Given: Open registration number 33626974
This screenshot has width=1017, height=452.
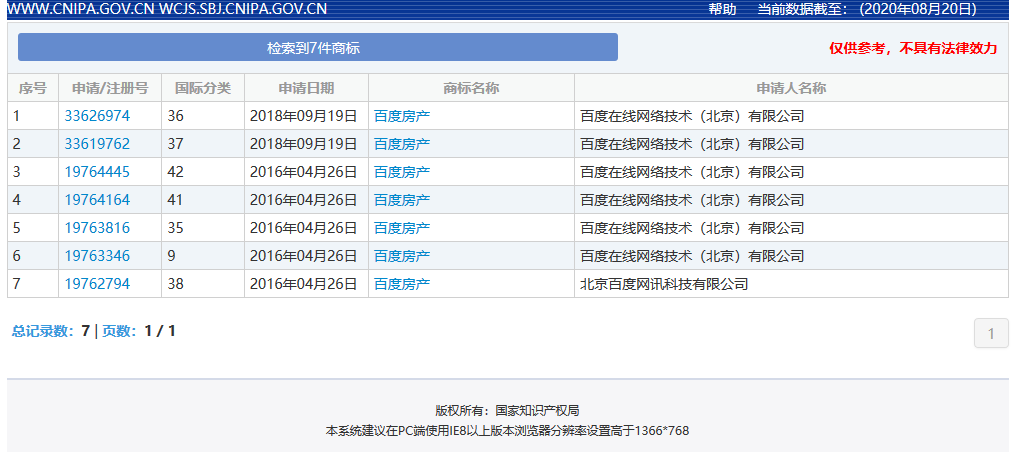Looking at the screenshot, I should (x=97, y=116).
